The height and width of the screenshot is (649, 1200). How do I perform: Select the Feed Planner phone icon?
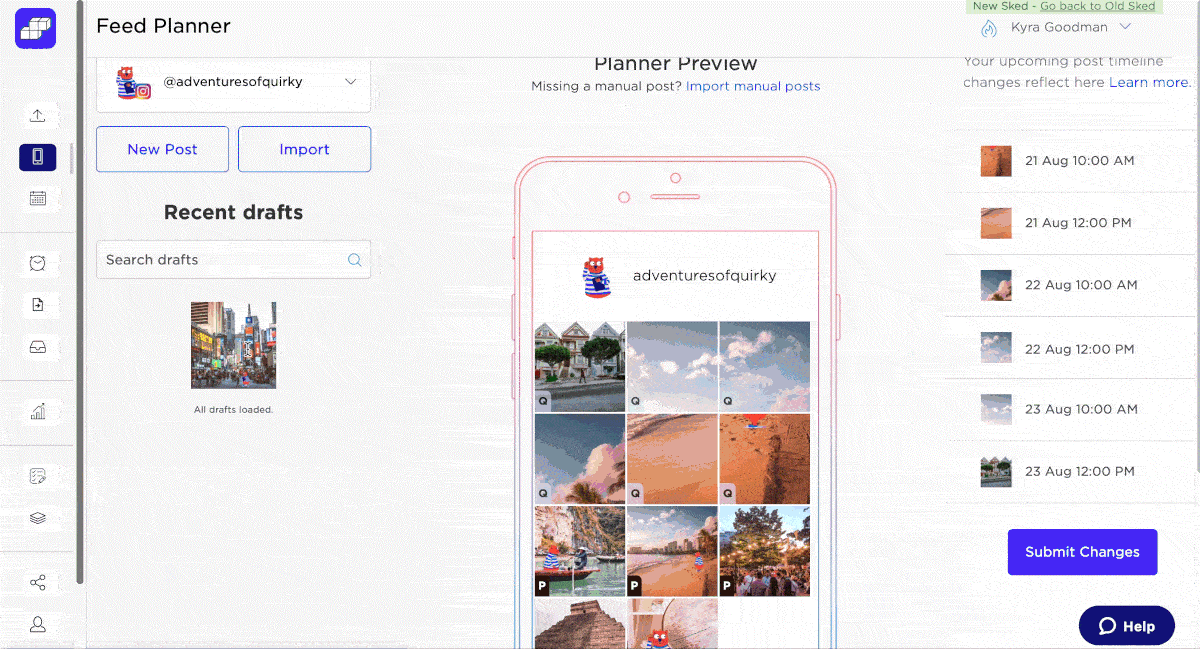(38, 157)
